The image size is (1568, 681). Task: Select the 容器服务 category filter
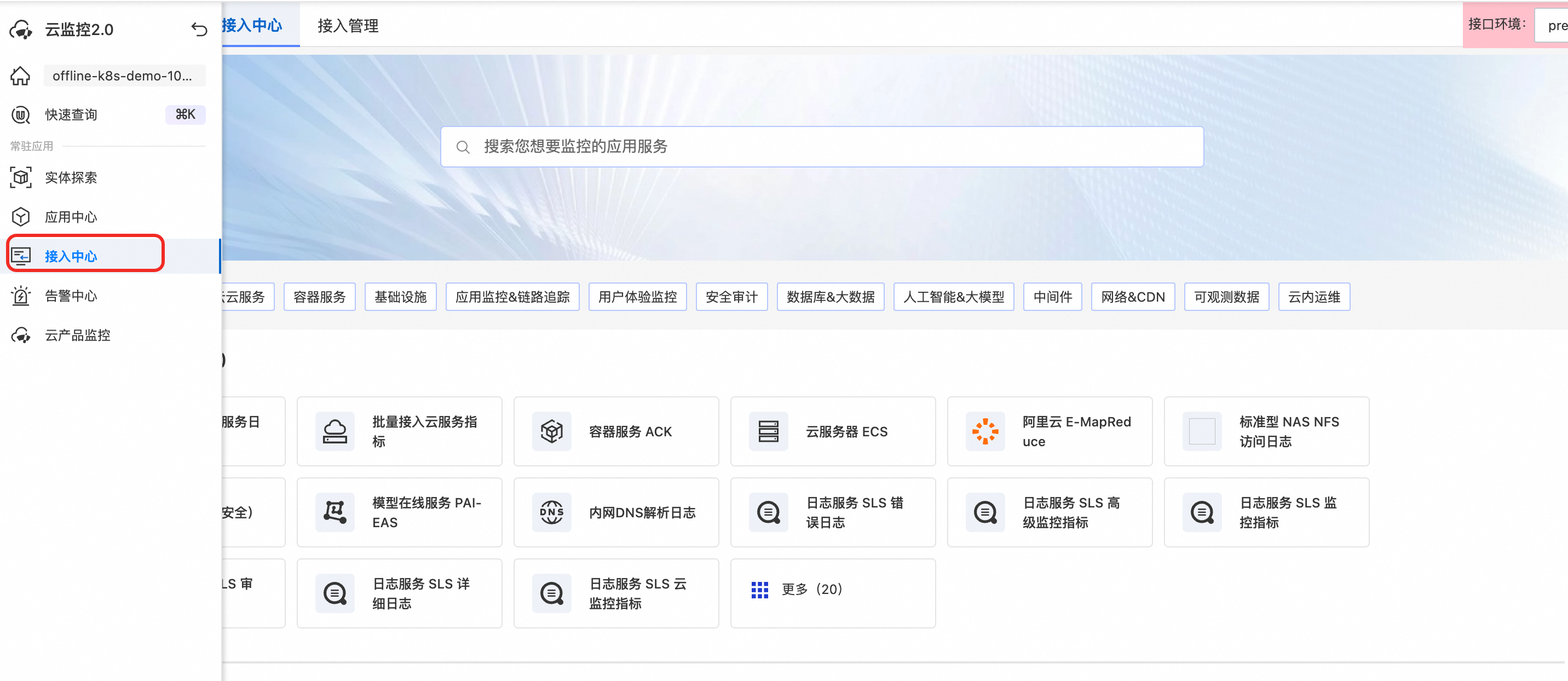tap(320, 297)
